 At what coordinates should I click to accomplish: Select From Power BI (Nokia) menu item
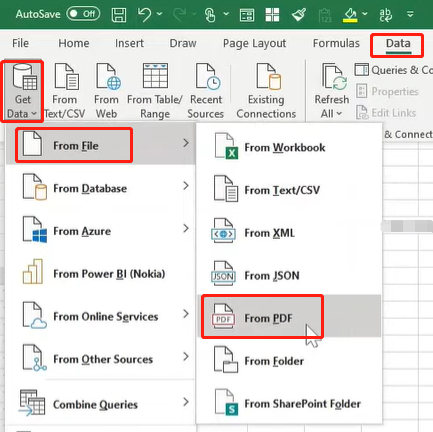click(100, 273)
